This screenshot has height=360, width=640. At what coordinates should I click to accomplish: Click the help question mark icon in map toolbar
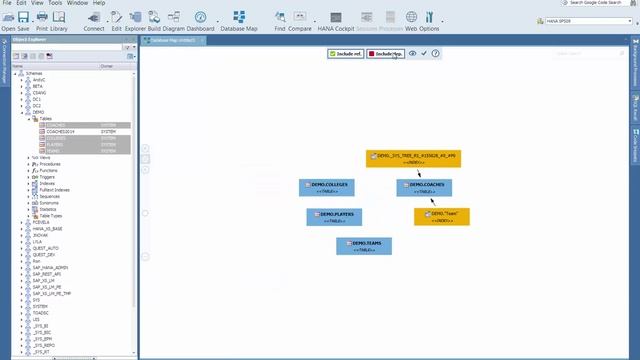[436, 53]
